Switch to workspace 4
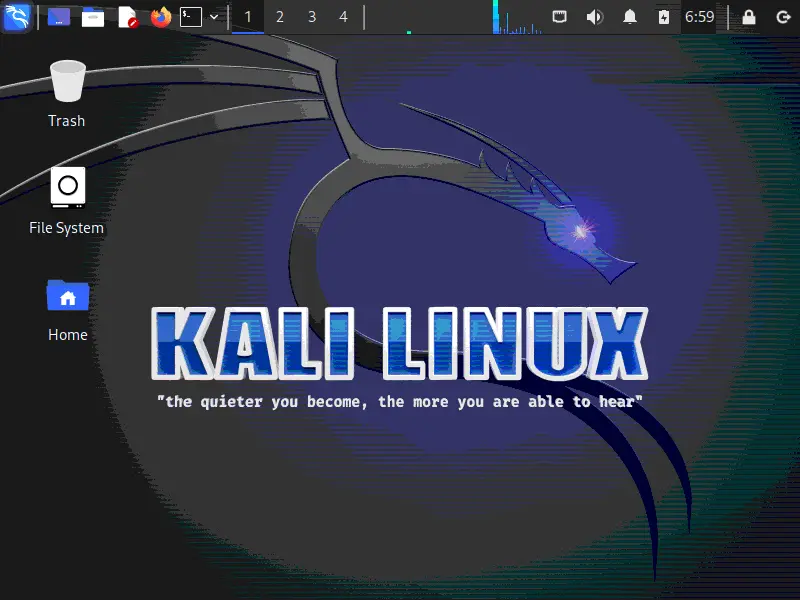800x600 pixels. 343,17
